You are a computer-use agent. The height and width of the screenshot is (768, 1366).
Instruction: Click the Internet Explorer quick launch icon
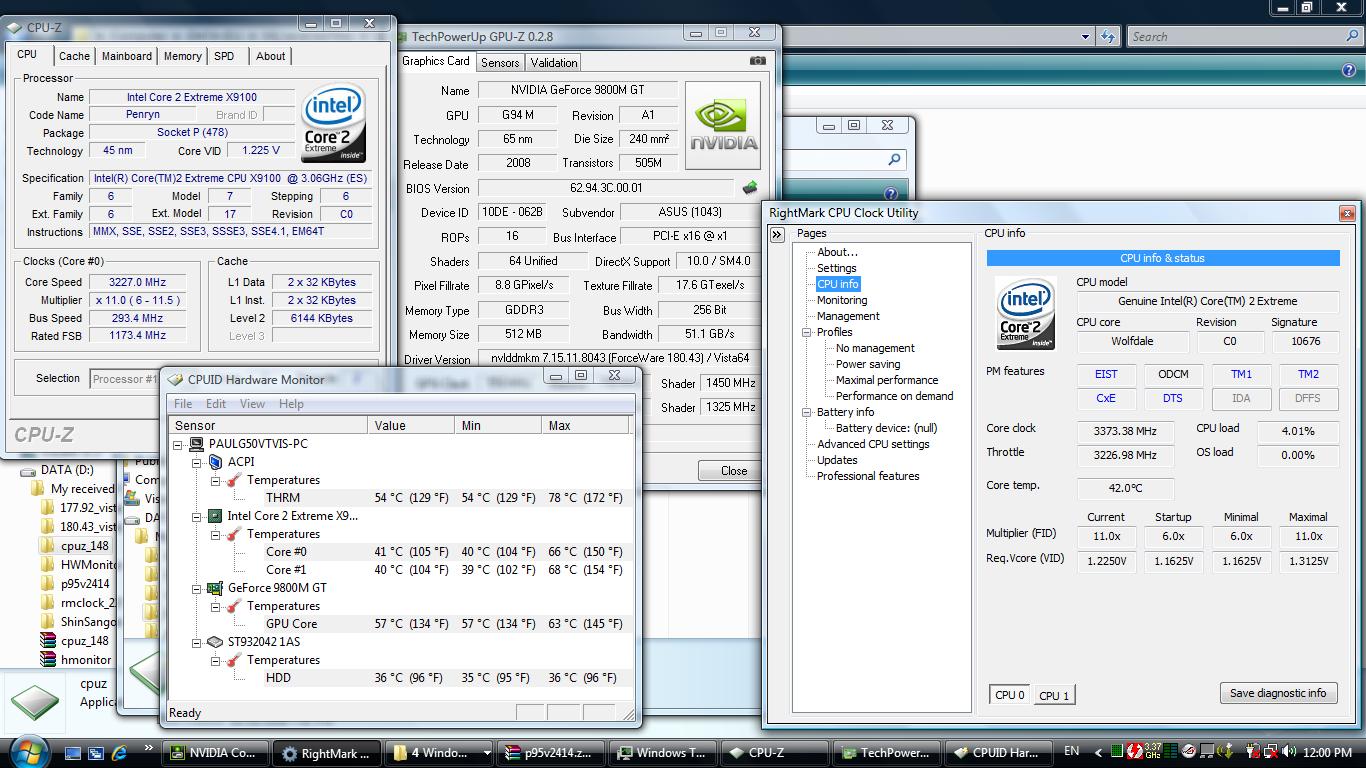120,753
